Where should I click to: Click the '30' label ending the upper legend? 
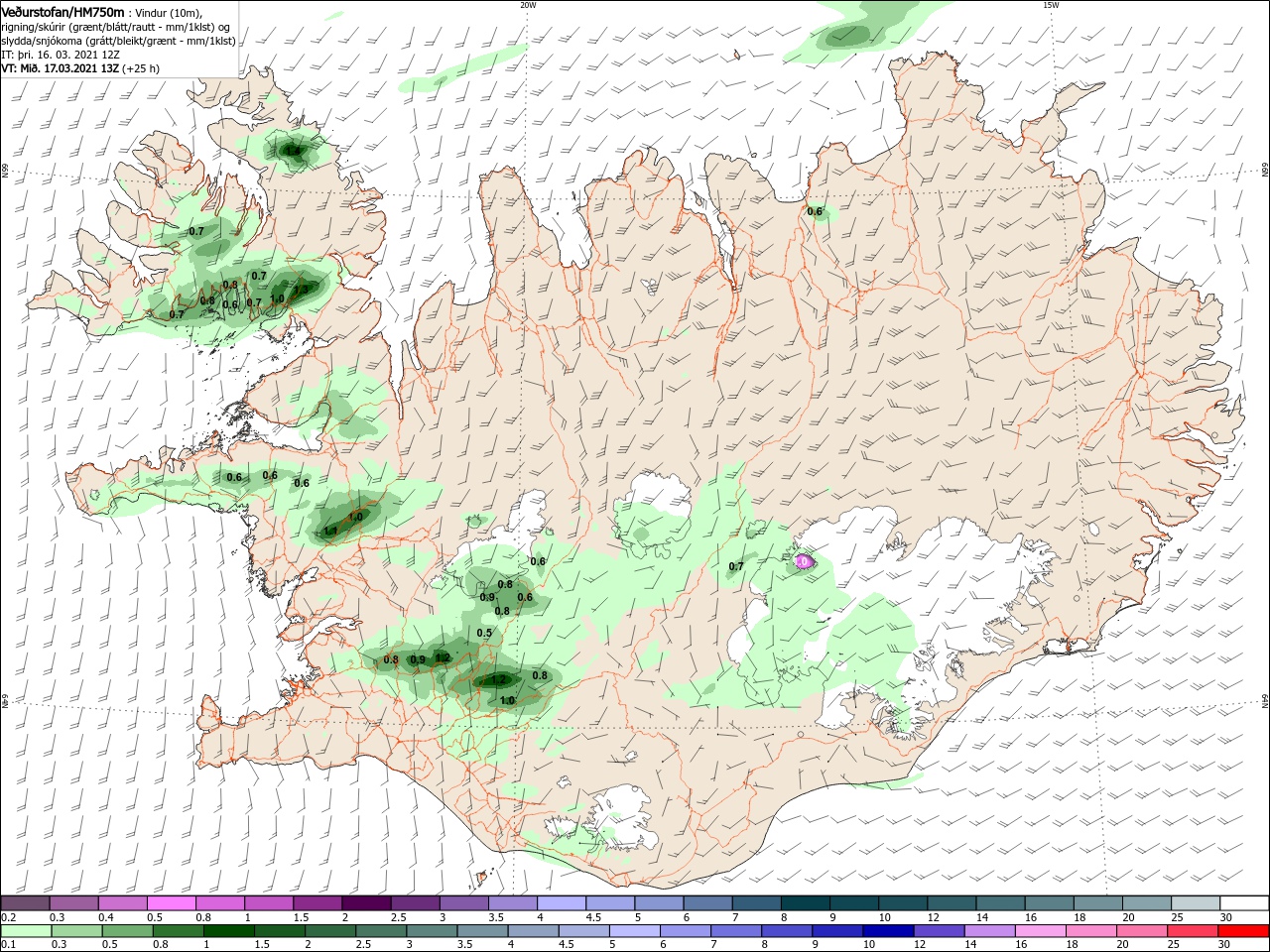coord(1225,918)
